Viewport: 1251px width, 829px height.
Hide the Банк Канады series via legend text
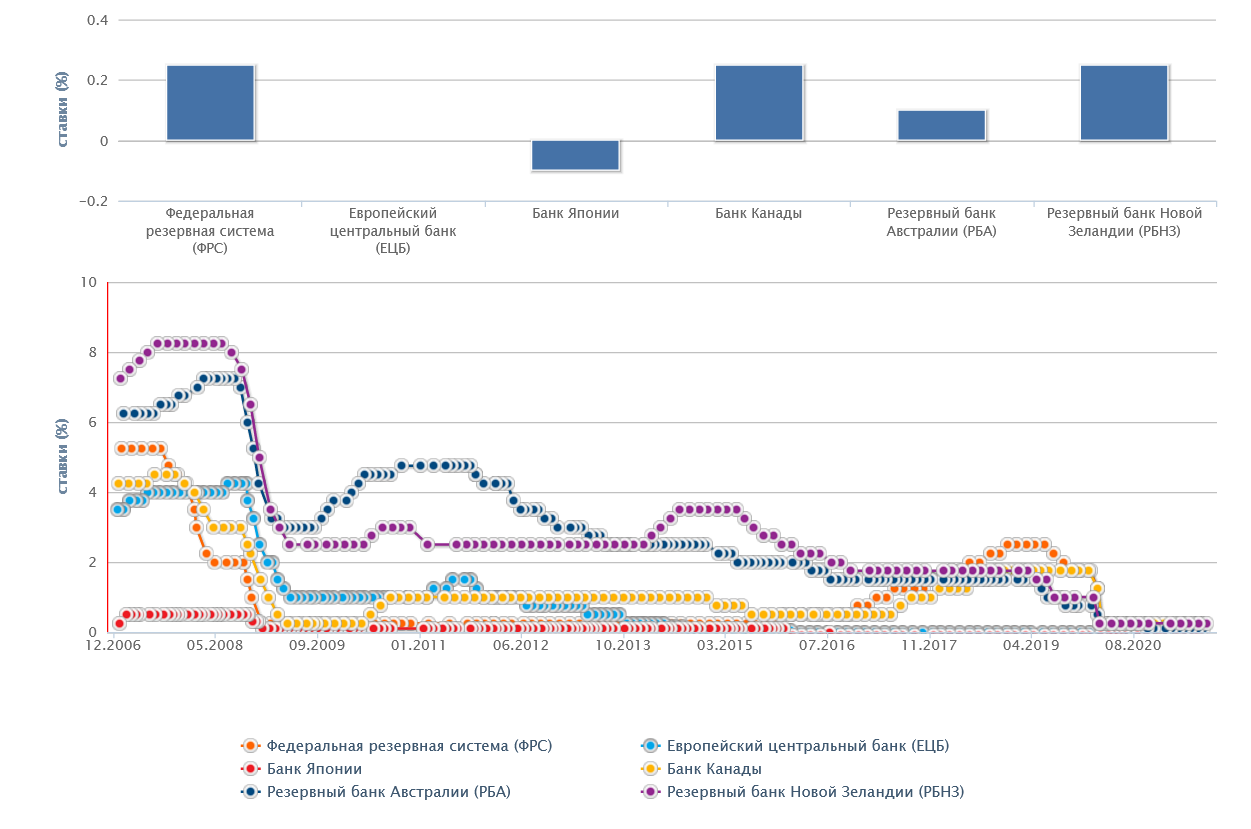[x=714, y=769]
